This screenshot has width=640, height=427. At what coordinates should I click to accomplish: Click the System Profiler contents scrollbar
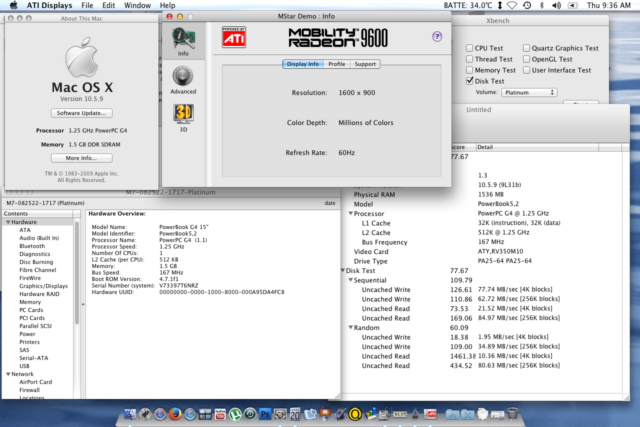coord(77,273)
